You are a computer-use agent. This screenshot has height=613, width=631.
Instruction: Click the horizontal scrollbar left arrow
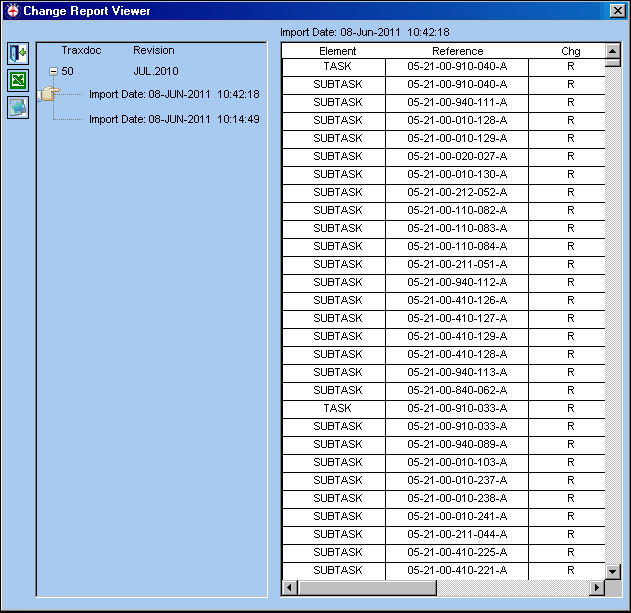coord(289,588)
